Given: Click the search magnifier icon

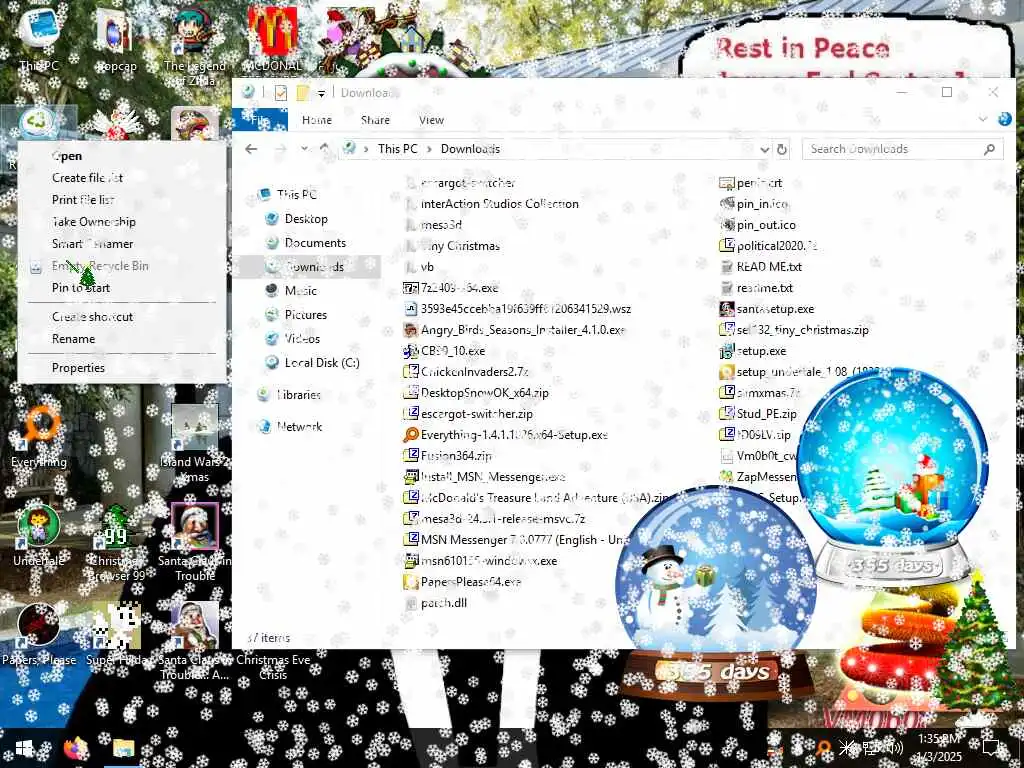Looking at the screenshot, I should coord(989,149).
